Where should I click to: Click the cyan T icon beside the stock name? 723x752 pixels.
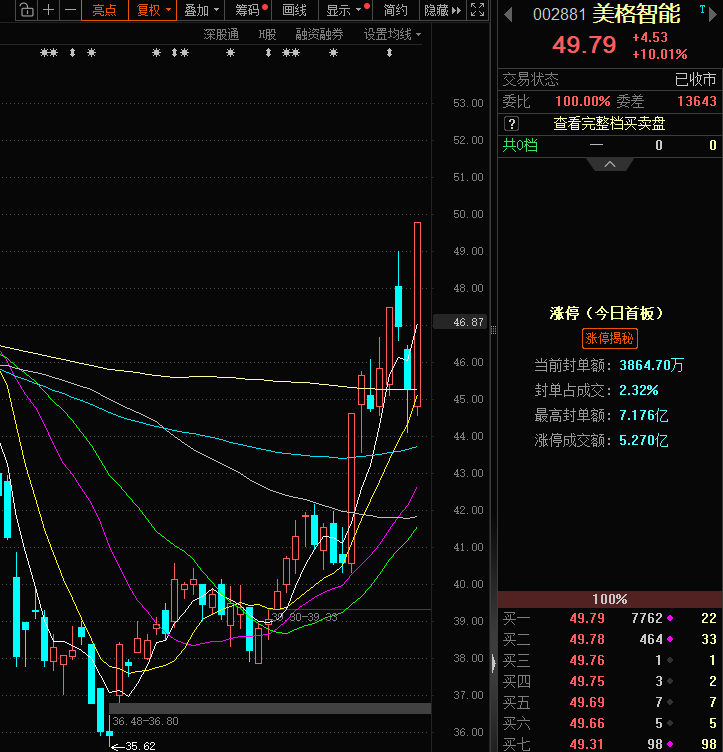tap(702, 9)
